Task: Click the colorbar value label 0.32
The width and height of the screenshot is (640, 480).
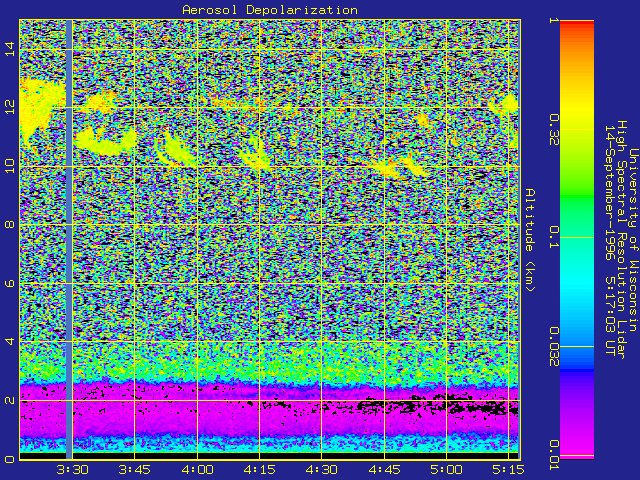Action: pos(553,130)
